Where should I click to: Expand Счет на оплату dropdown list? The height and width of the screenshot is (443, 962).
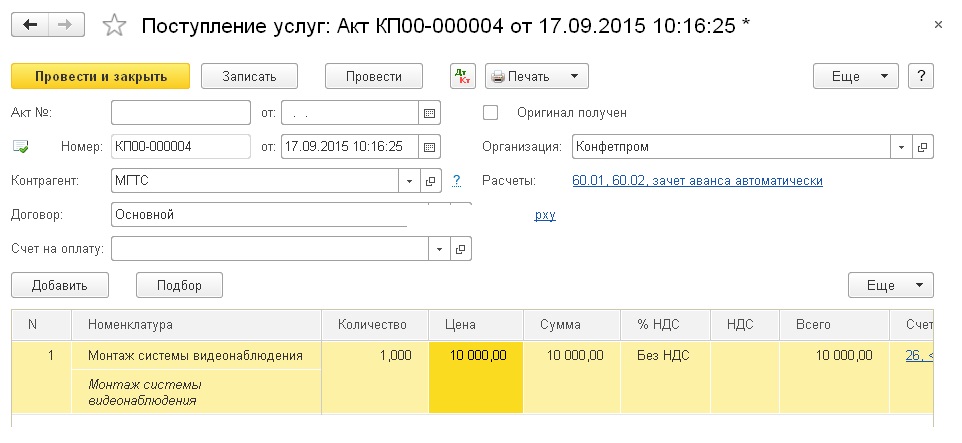(439, 249)
